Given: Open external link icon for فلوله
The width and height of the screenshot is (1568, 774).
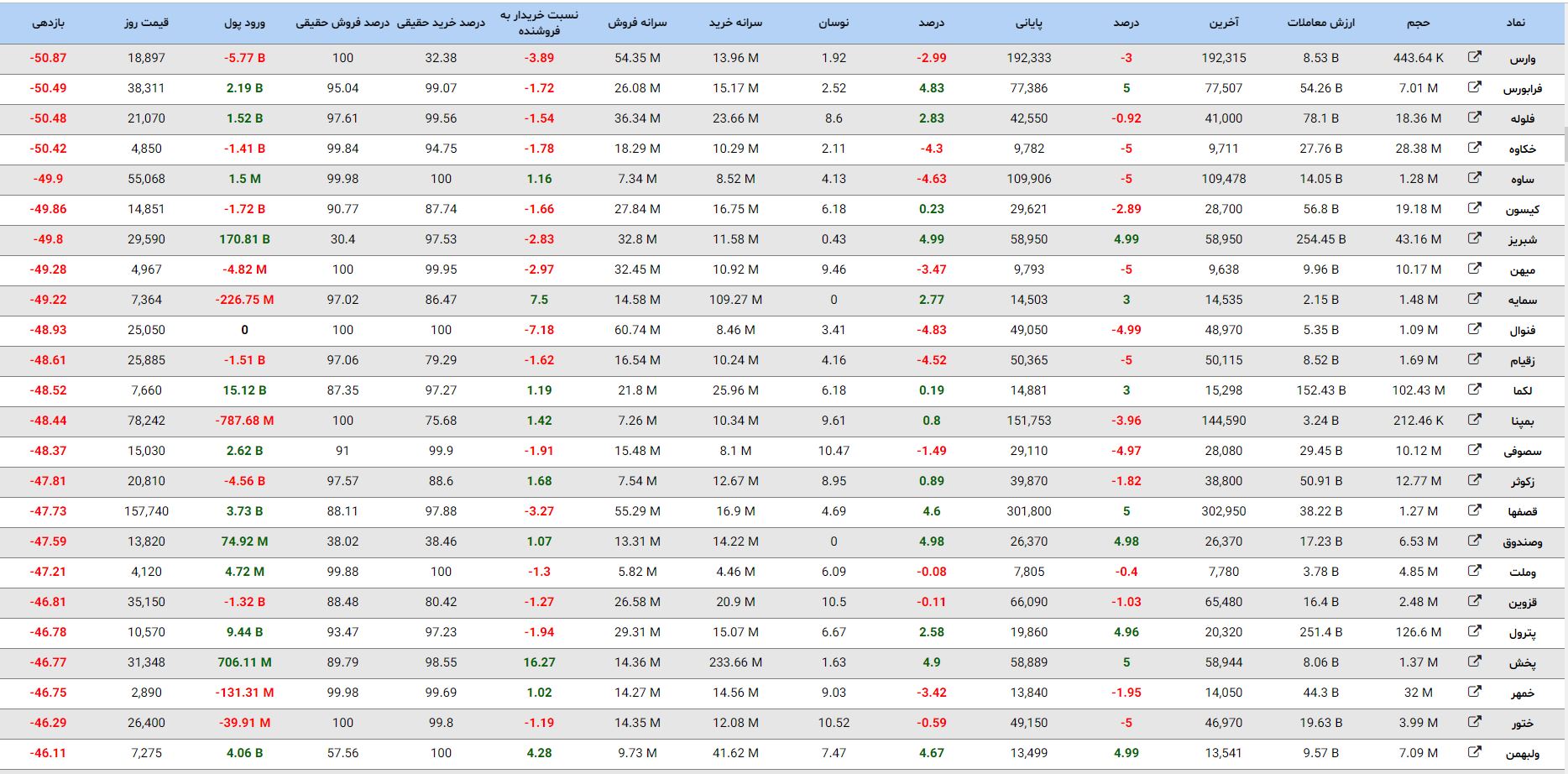Looking at the screenshot, I should (x=1475, y=118).
